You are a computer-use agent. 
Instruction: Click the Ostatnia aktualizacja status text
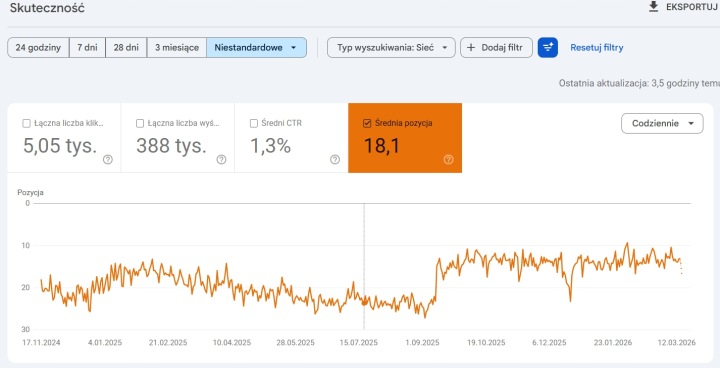tap(639, 83)
